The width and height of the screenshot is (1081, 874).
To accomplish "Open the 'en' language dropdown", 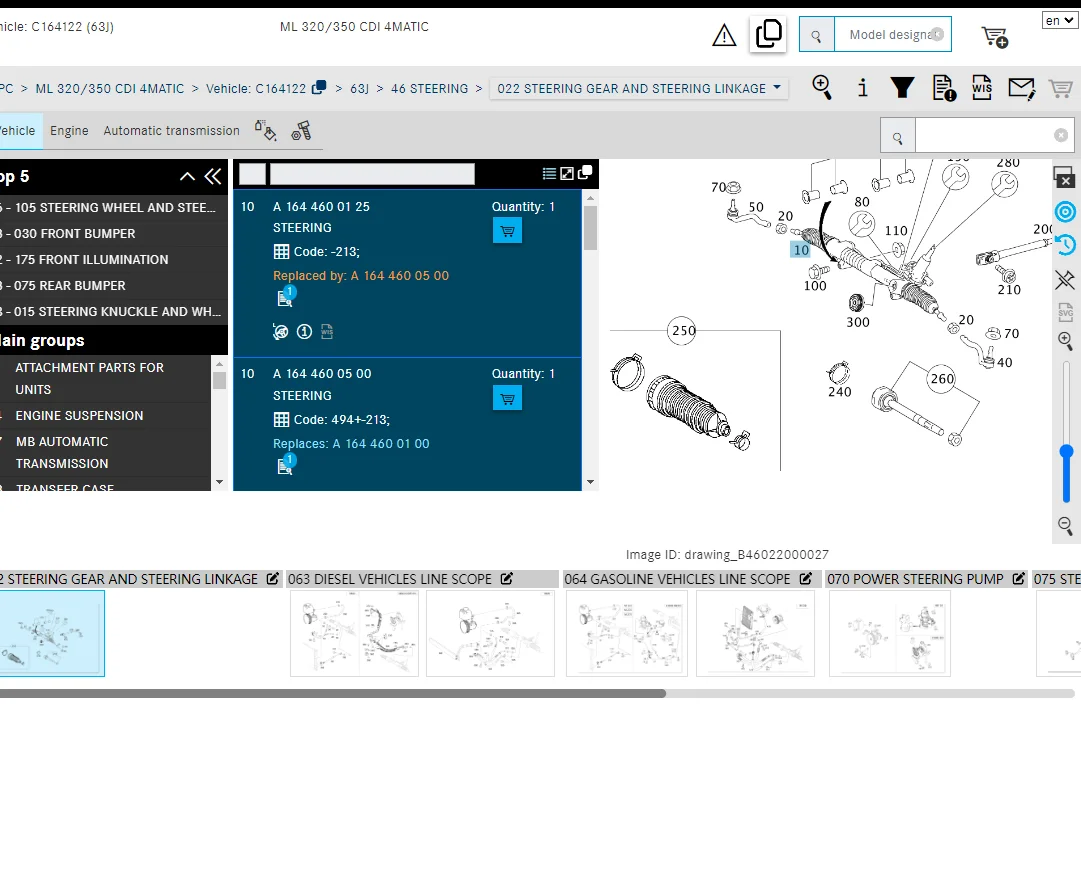I will click(x=1059, y=20).
